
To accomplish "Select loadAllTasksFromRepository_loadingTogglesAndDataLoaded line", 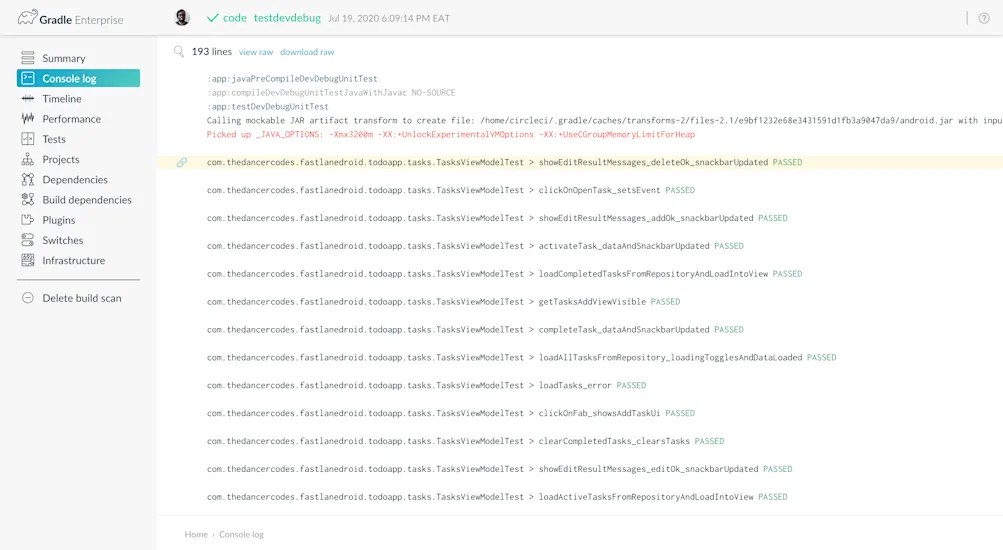I will coord(521,358).
